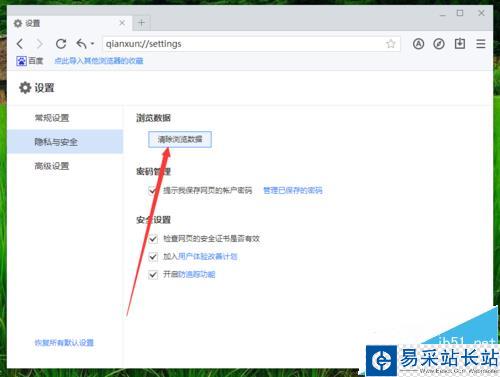Click the 安全设置 section heading

tap(153, 220)
